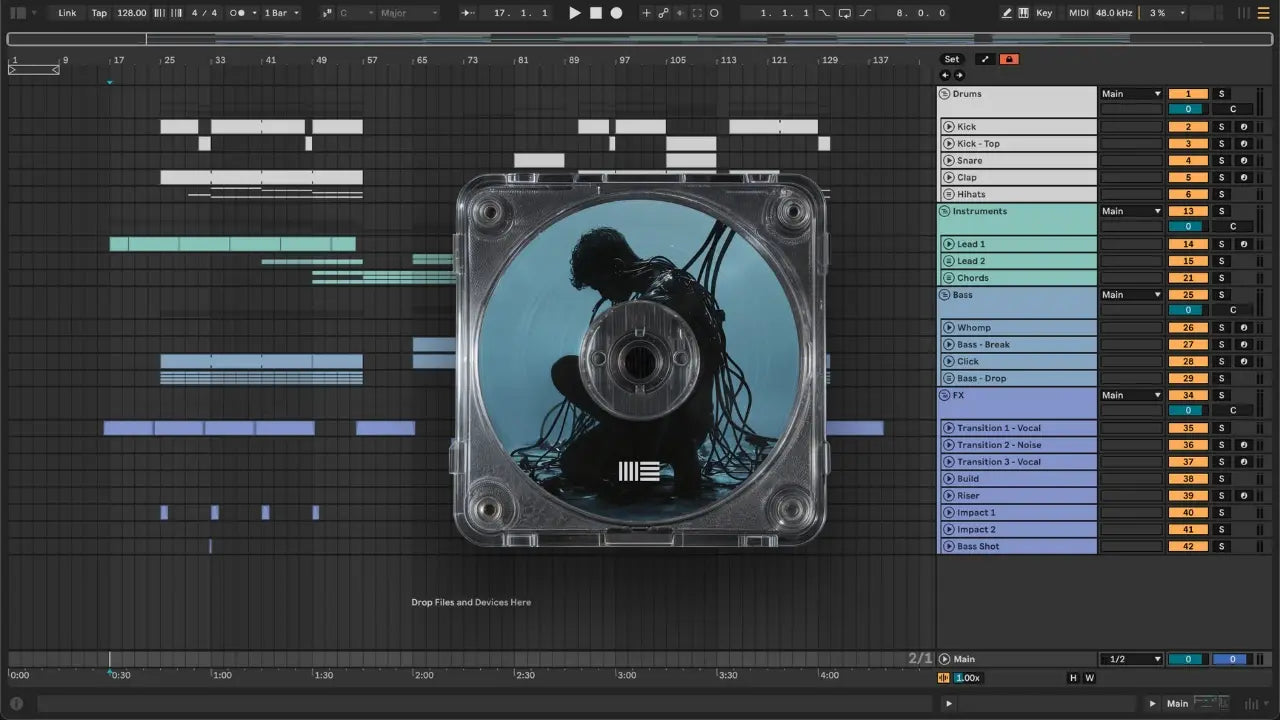This screenshot has width=1280, height=720.
Task: Solo the Snare track
Action: coord(1221,160)
